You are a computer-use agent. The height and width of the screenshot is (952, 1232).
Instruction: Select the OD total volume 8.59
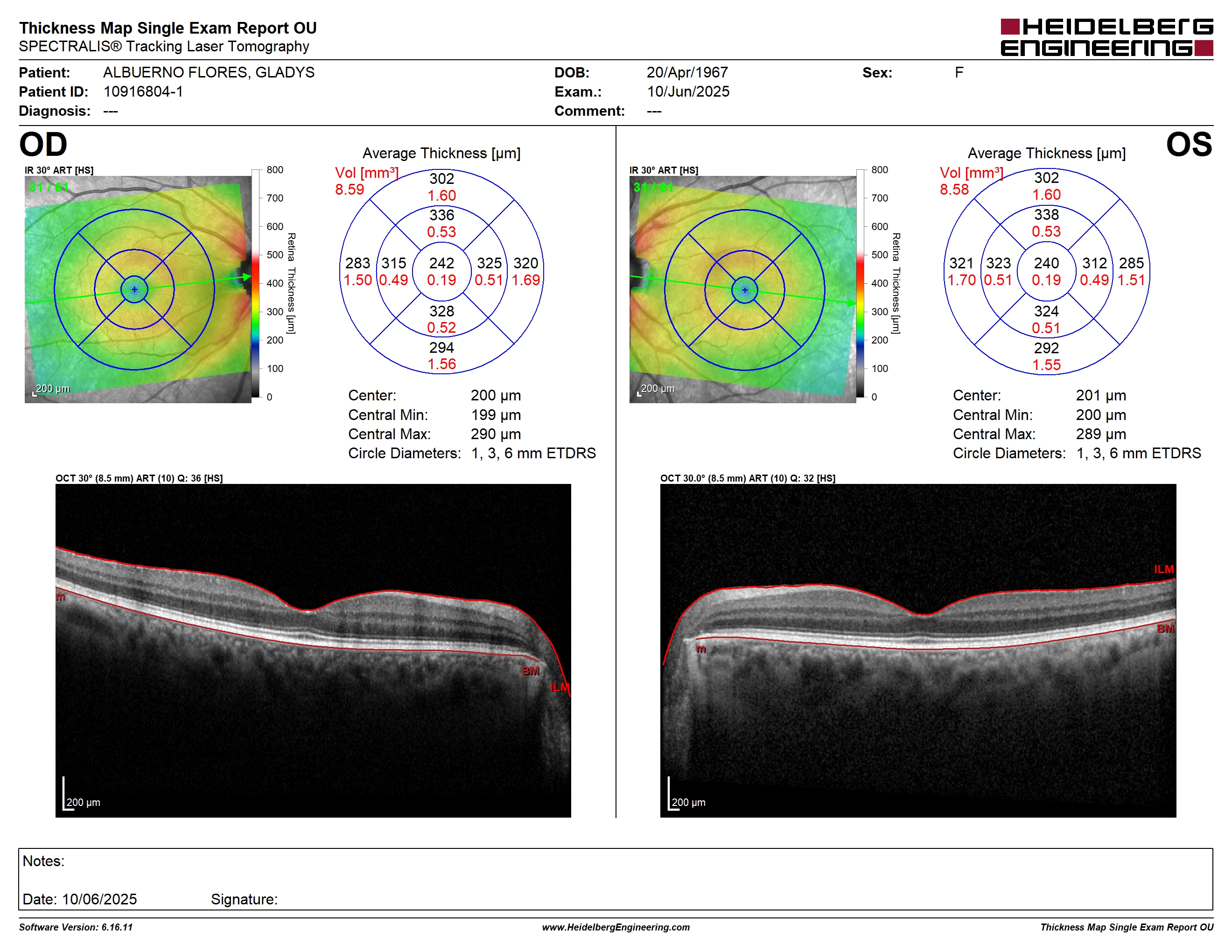coord(350,189)
